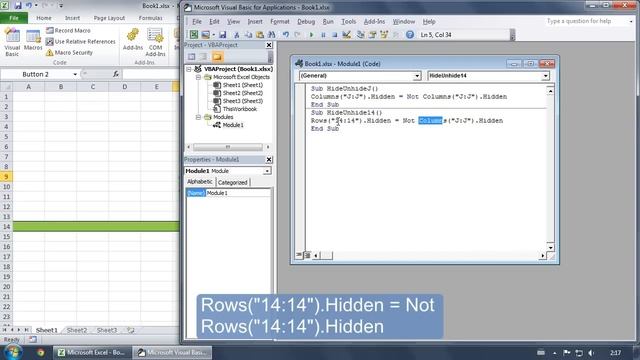The height and width of the screenshot is (360, 640).
Task: Click Full Module View button in code window
Action: 307,255
